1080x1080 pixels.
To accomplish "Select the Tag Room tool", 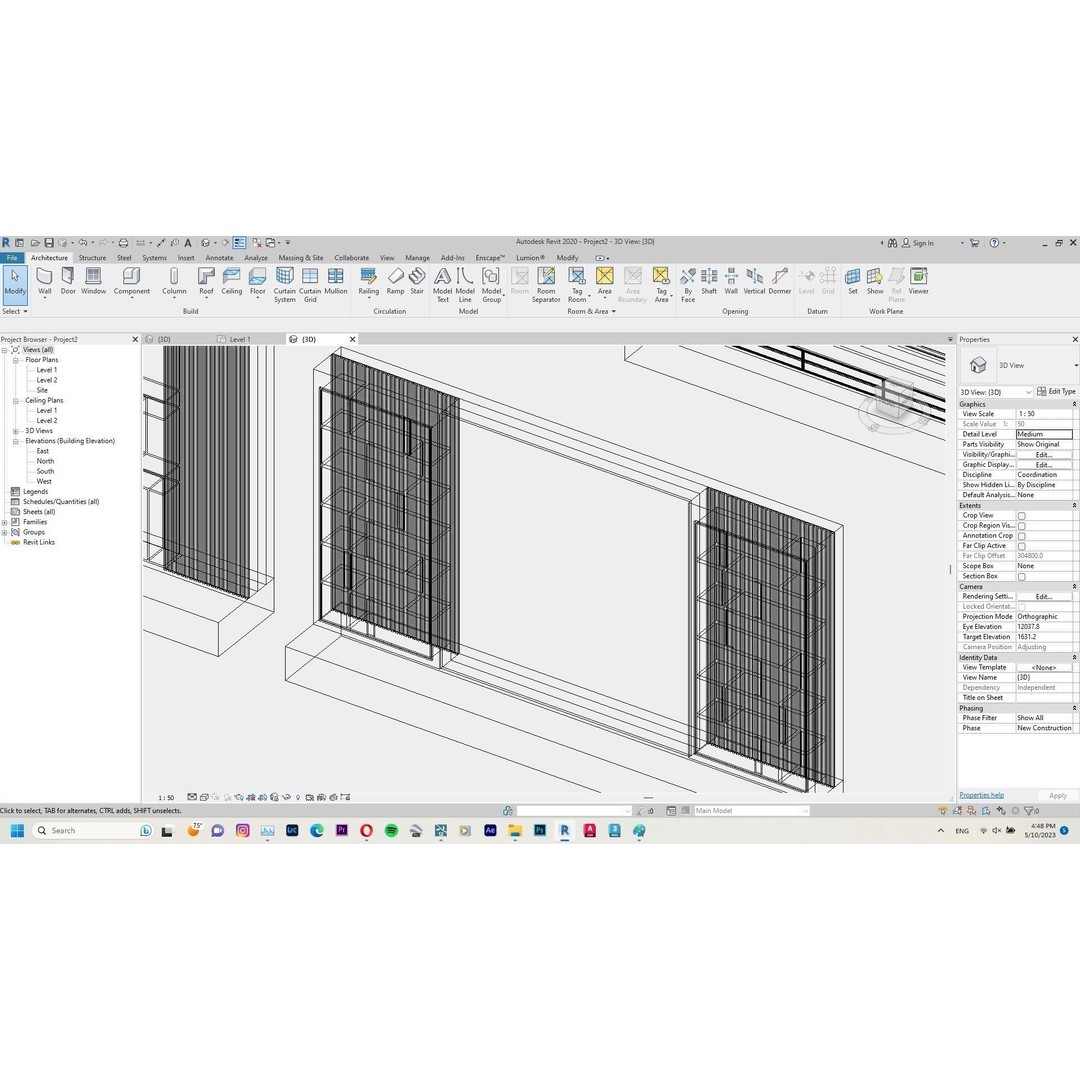I will coord(577,284).
